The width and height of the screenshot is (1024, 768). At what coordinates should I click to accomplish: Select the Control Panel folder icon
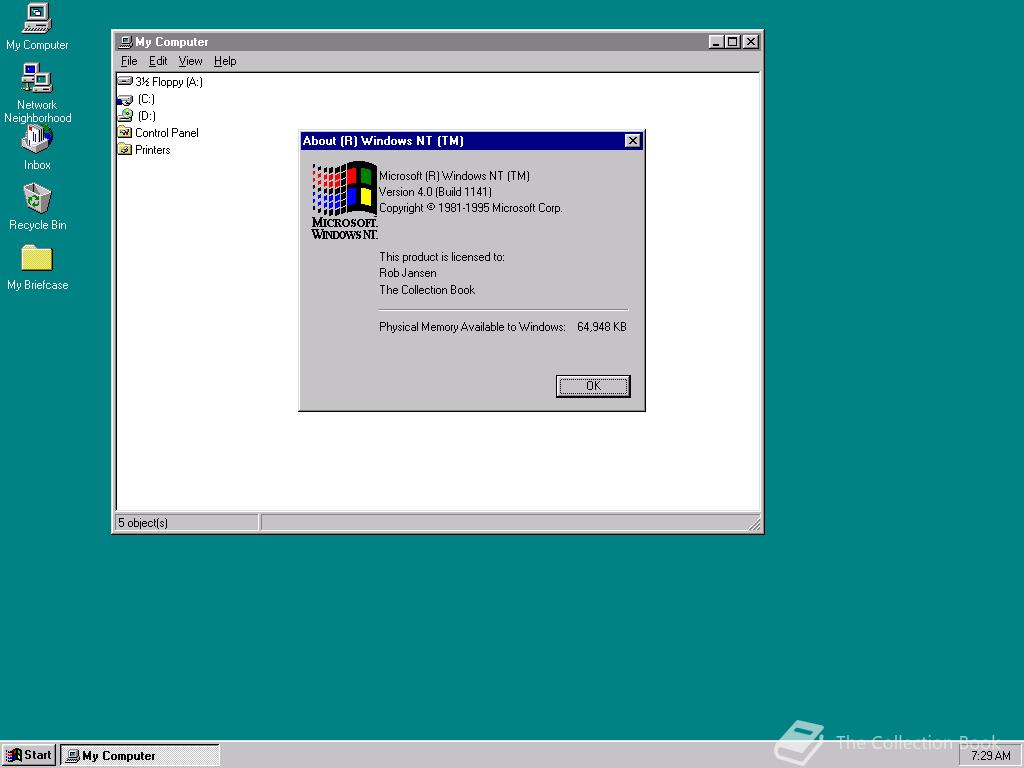[x=125, y=133]
